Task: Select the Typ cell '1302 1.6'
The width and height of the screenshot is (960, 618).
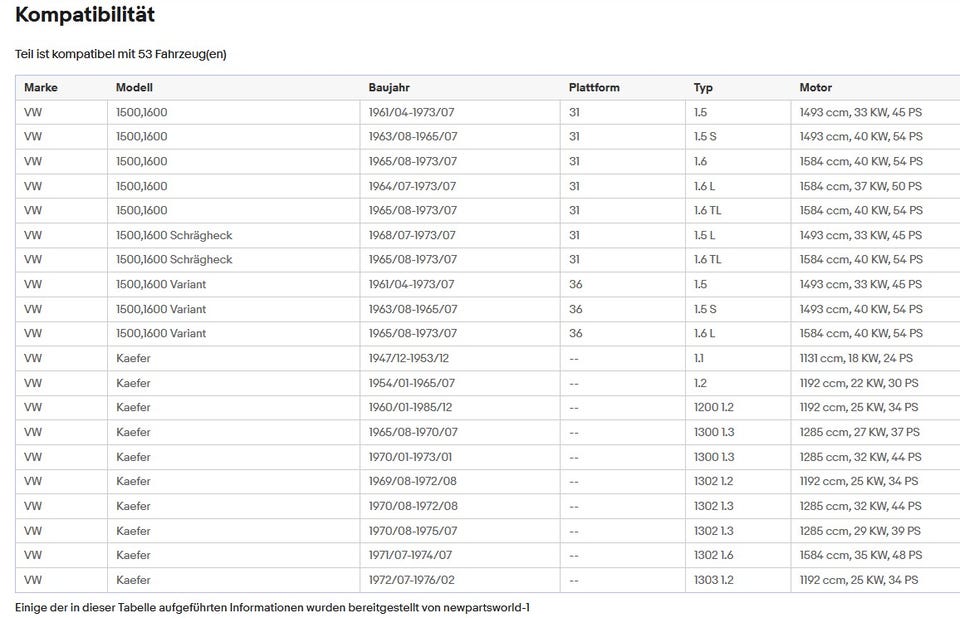Action: pyautogui.click(x=713, y=555)
